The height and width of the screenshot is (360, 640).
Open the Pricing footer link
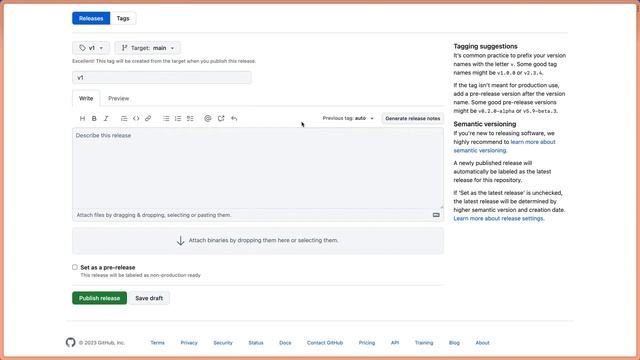(x=367, y=342)
